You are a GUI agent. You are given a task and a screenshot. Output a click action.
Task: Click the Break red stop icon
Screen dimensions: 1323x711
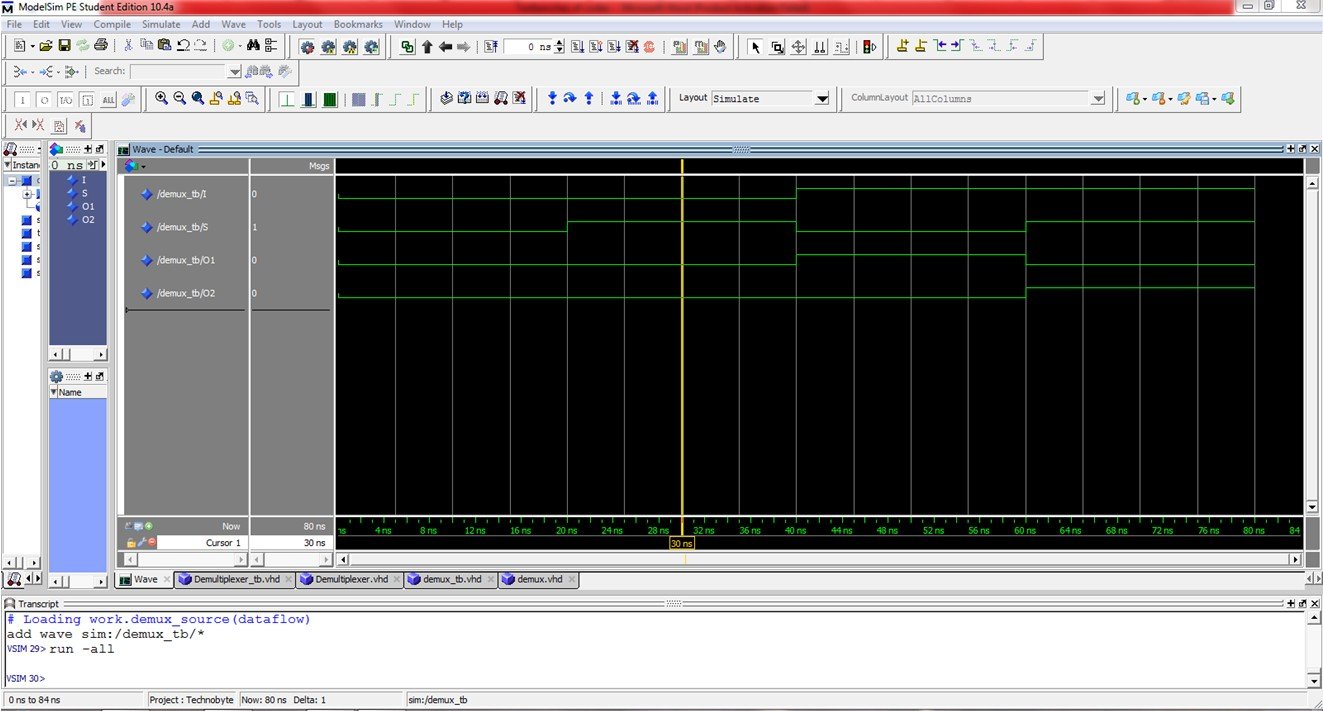click(x=649, y=47)
